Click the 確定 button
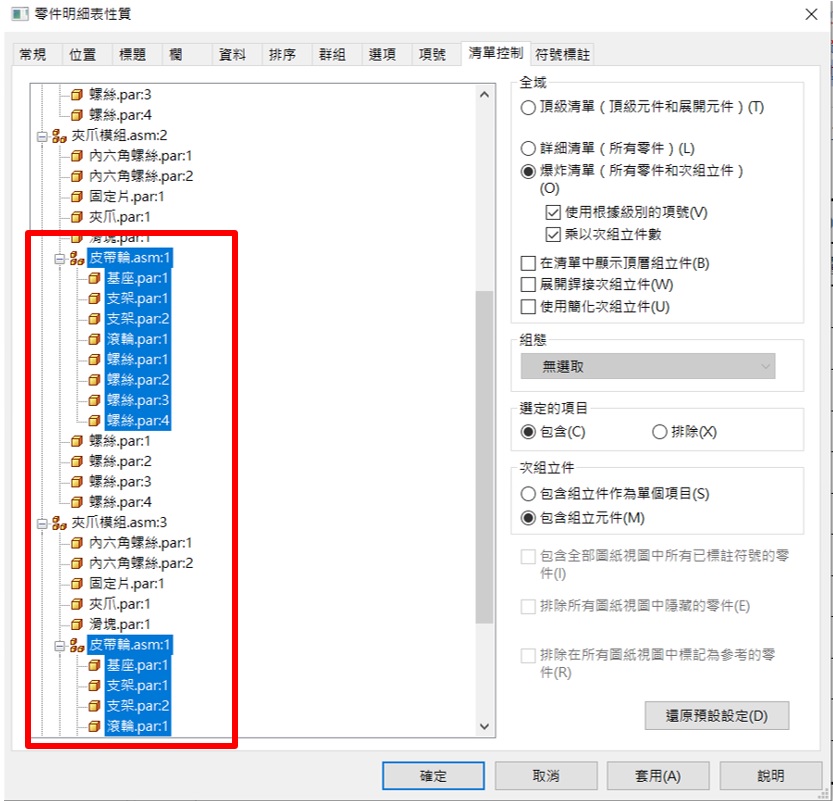The height and width of the screenshot is (801, 833). point(434,776)
